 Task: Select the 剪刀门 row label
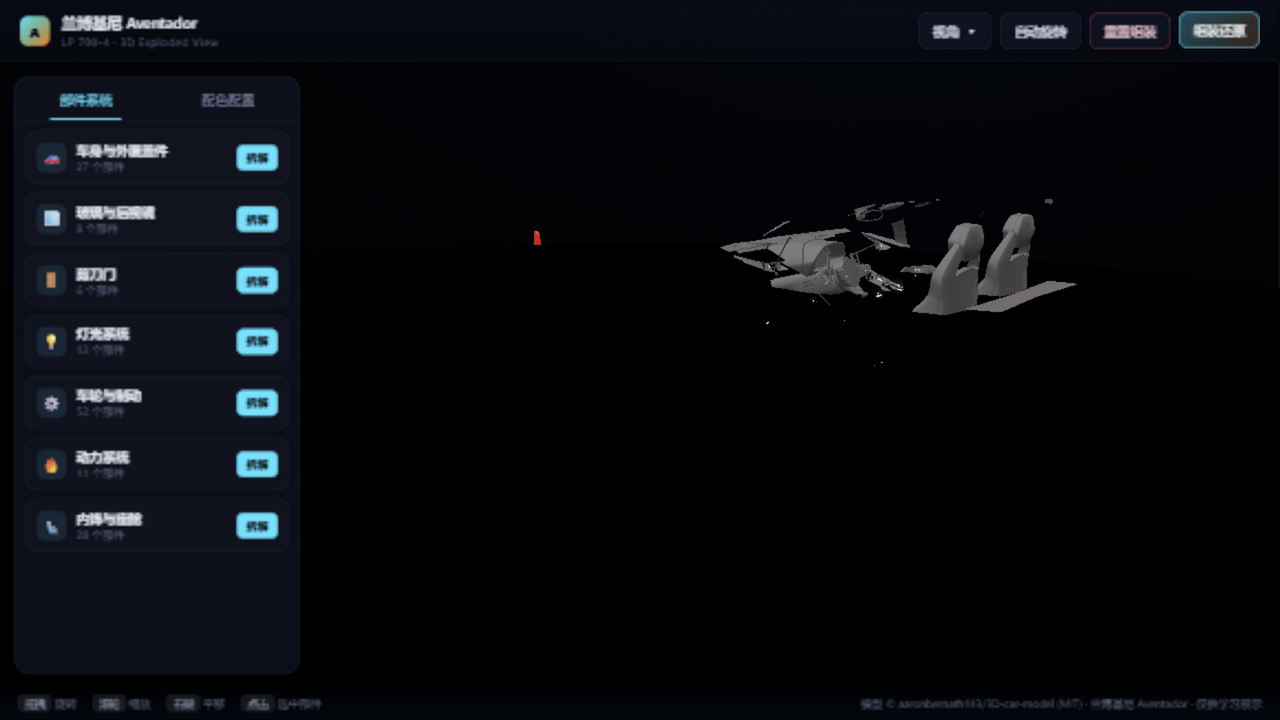coord(96,274)
